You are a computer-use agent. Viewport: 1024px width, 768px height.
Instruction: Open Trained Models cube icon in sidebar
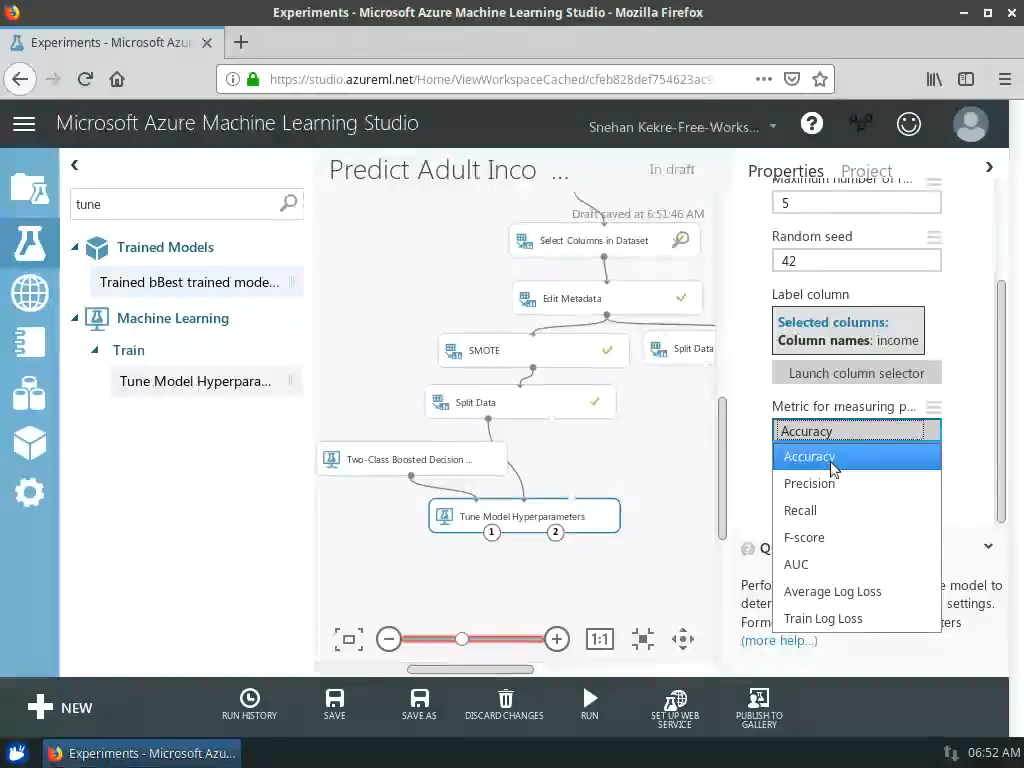click(x=29, y=443)
